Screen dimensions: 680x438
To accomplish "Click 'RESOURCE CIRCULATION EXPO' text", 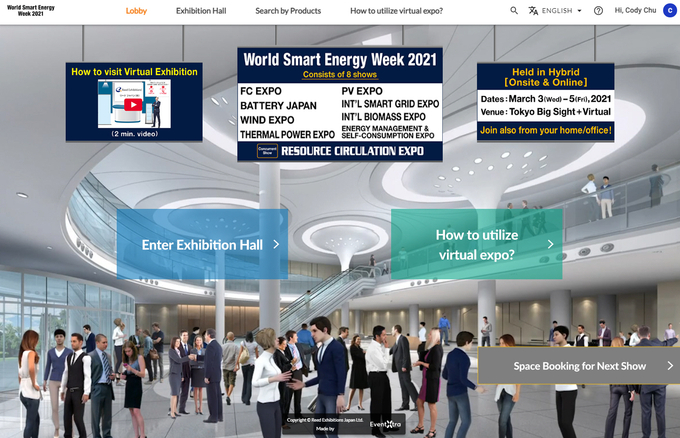I will point(353,151).
